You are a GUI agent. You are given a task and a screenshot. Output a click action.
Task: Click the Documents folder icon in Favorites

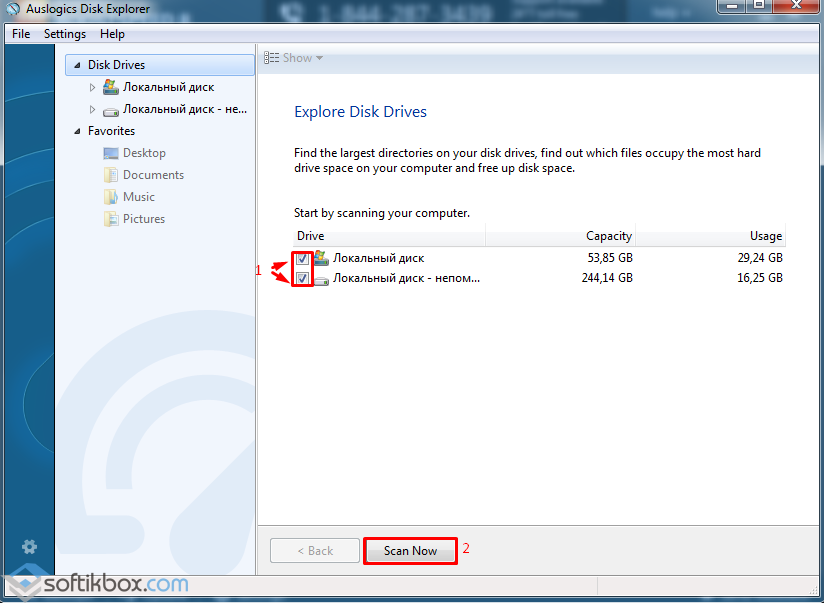coord(111,175)
